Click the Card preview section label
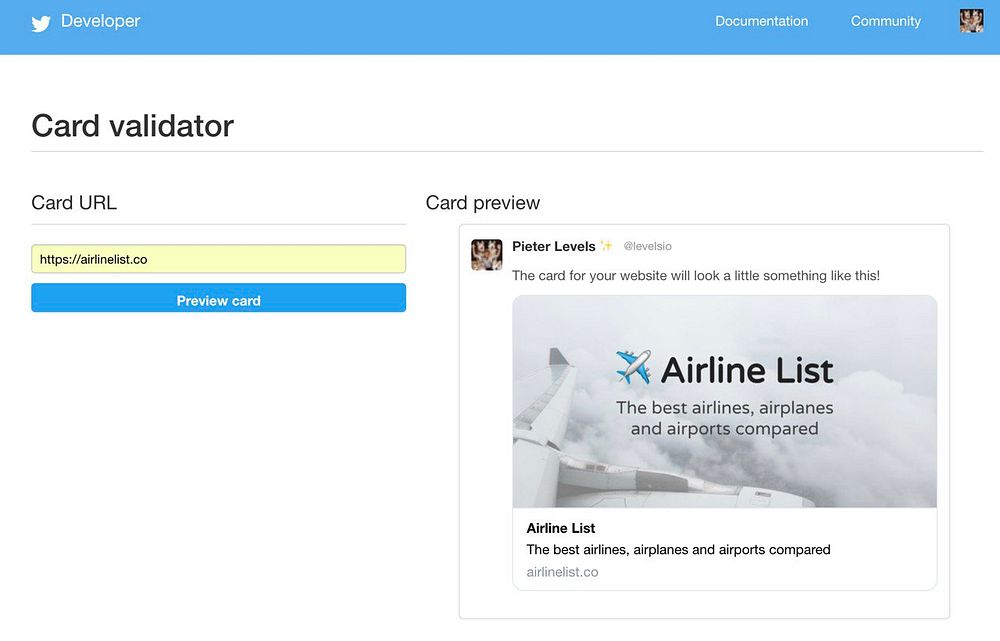The height and width of the screenshot is (641, 1000). point(483,203)
